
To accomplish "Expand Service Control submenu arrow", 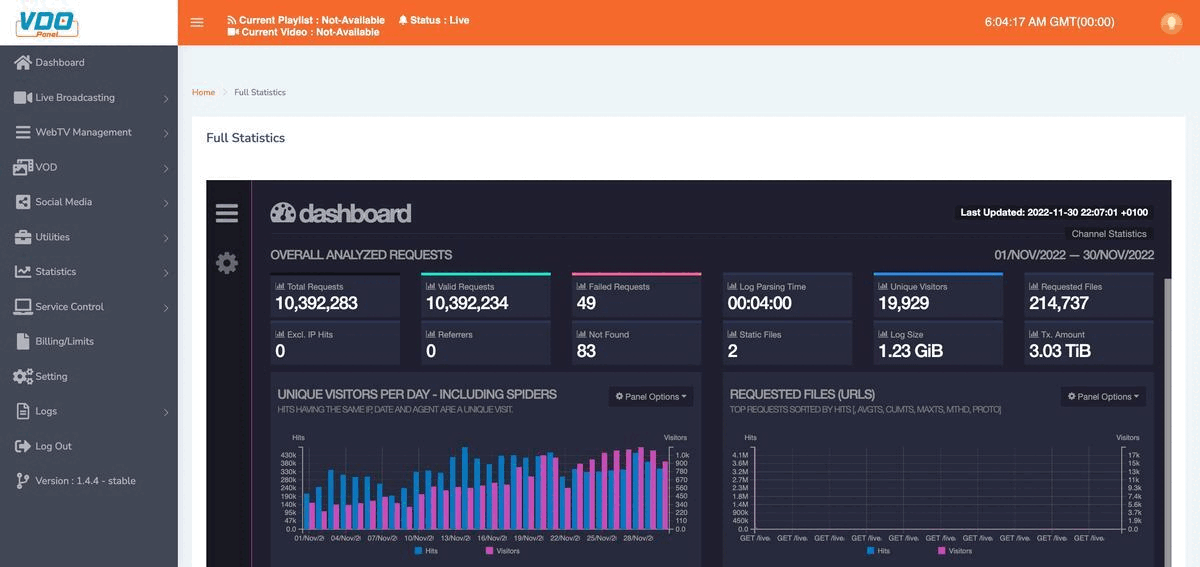I will click(x=166, y=308).
